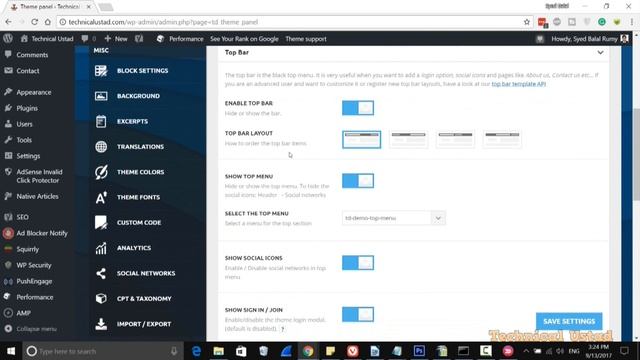Open the Select The Top Menu dropdown
The width and height of the screenshot is (640, 360).
[x=393, y=218]
